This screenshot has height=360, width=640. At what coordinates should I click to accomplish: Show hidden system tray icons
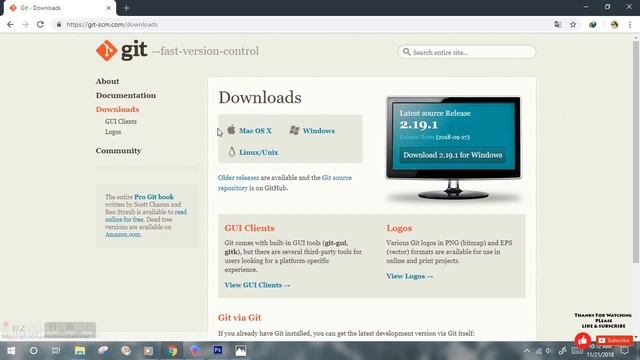click(x=527, y=351)
